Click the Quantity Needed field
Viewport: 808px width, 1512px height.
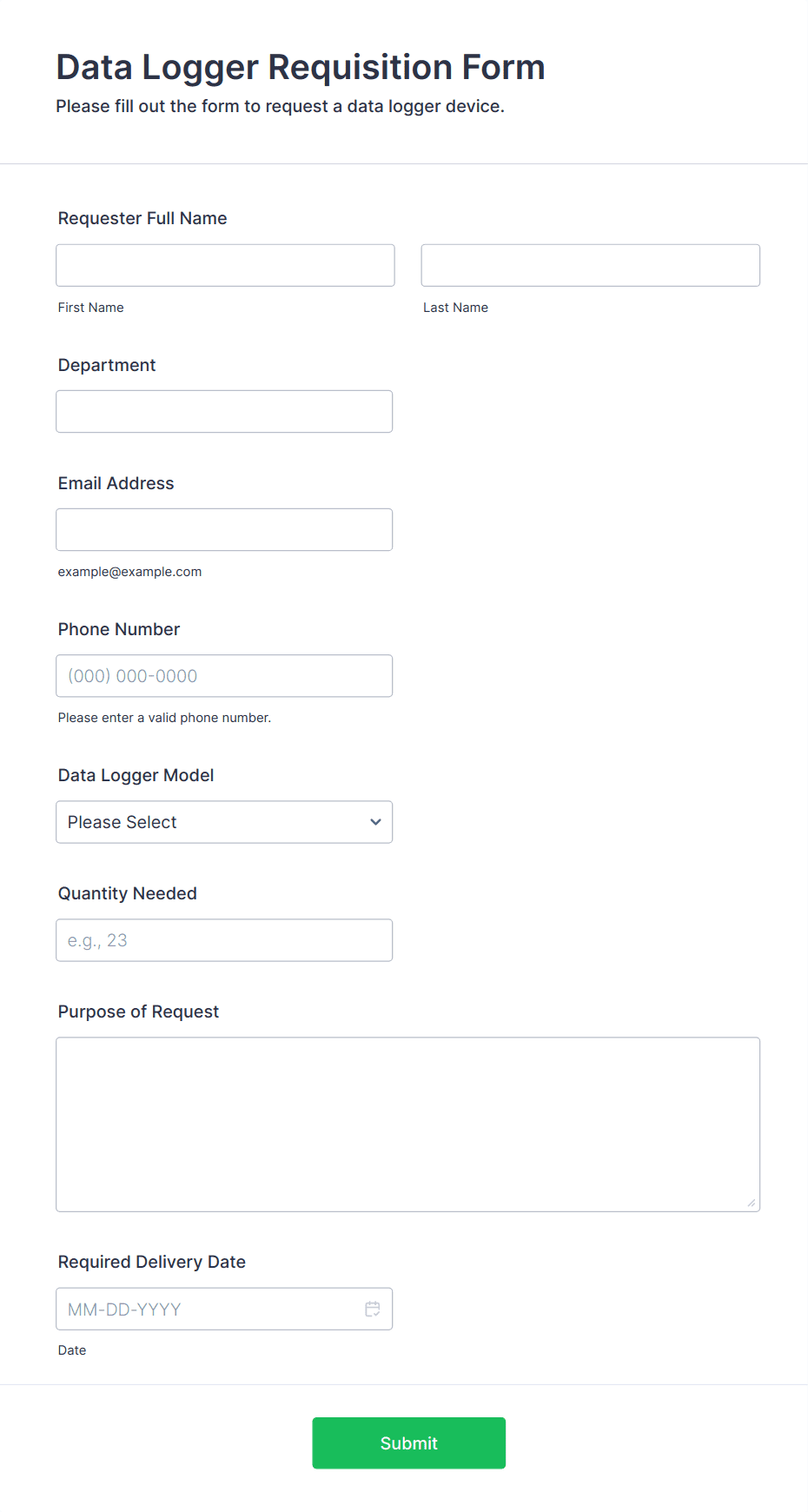pos(224,940)
